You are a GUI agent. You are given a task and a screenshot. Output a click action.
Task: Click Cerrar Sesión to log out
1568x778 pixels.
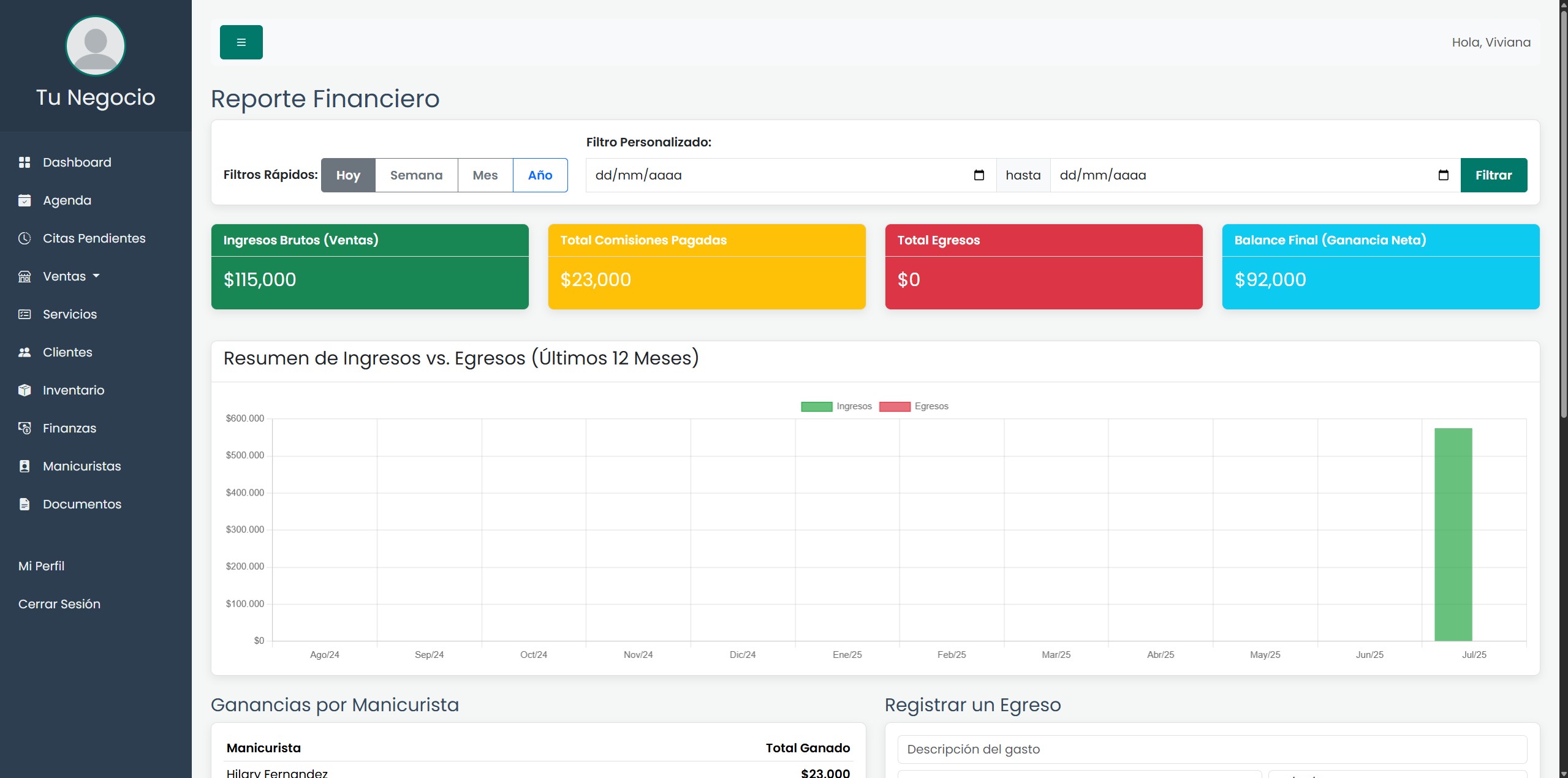point(59,604)
